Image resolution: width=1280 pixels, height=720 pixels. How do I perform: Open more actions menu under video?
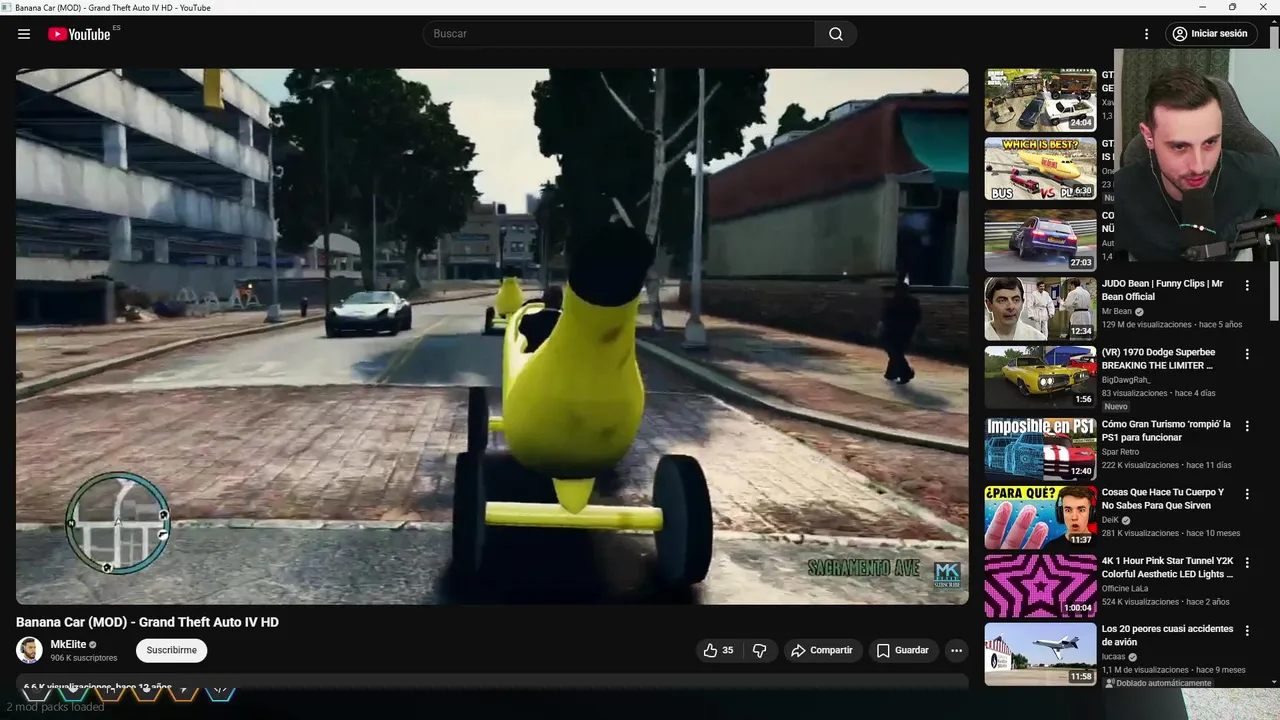956,650
